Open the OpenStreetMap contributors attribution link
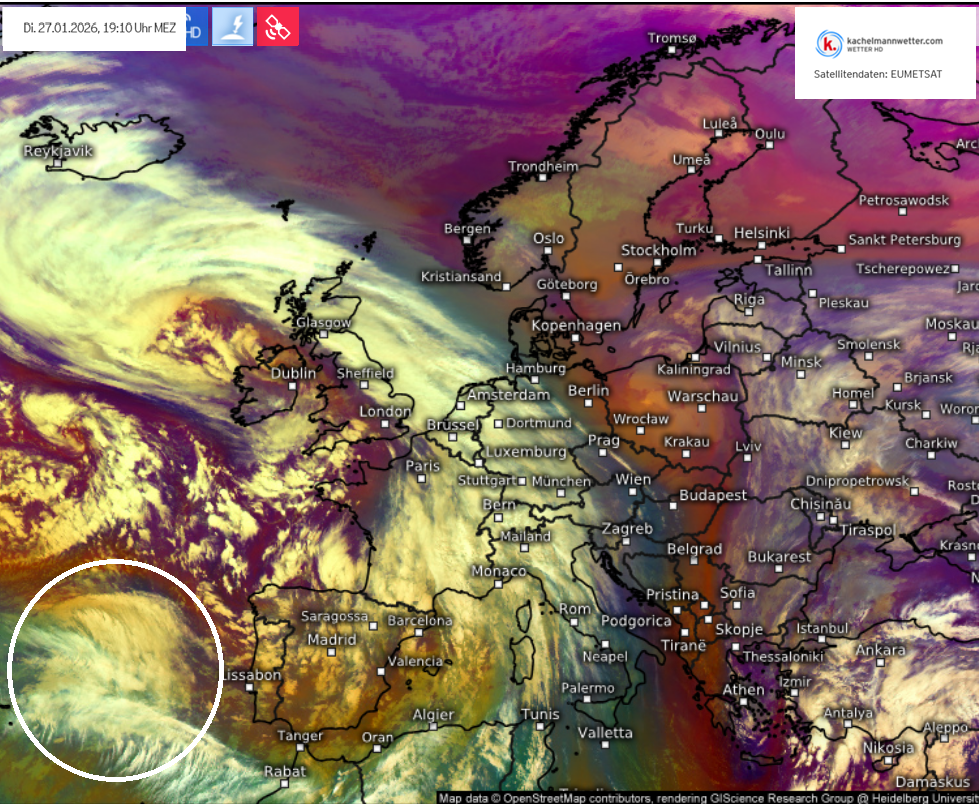The image size is (979, 804). 573,798
